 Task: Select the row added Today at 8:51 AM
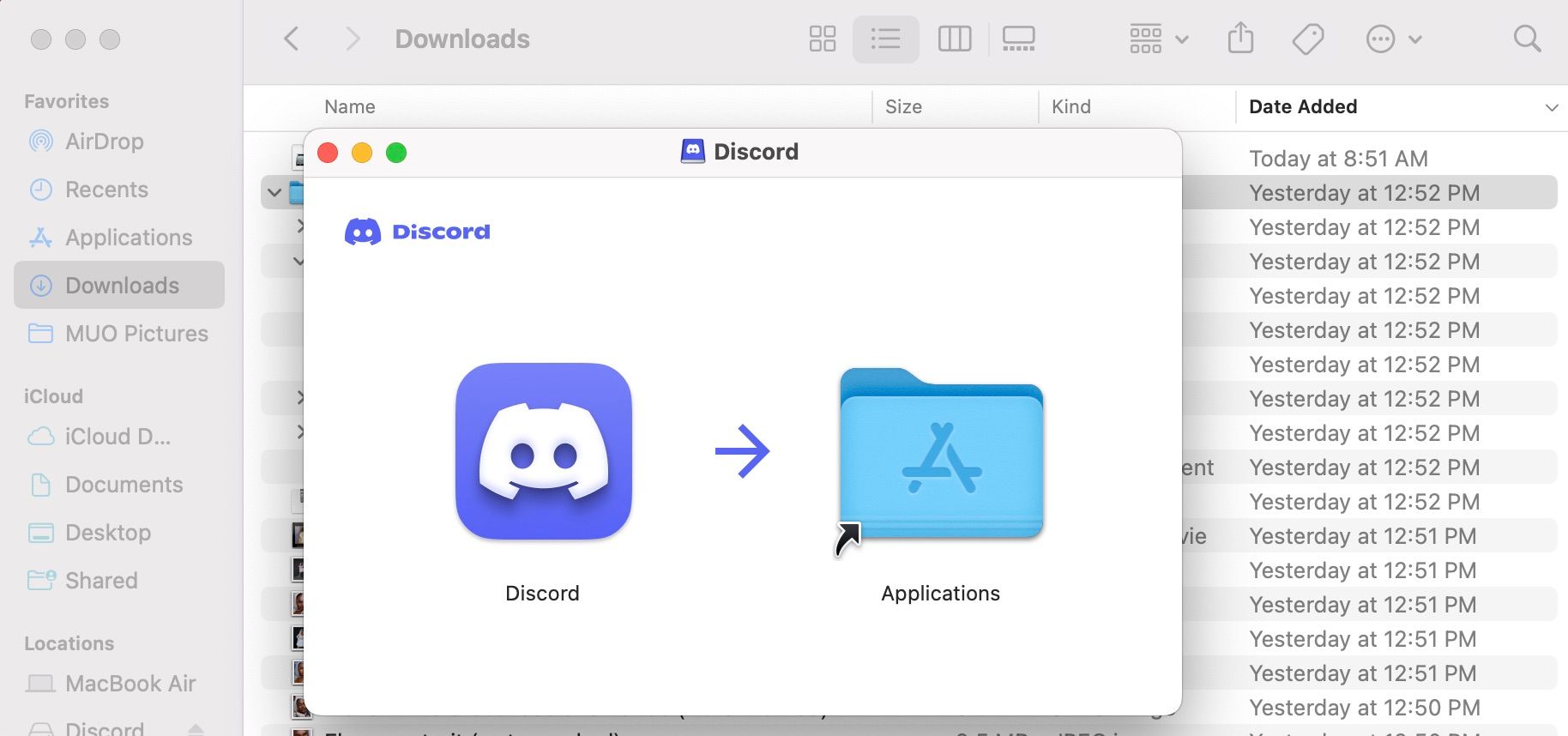point(1338,159)
